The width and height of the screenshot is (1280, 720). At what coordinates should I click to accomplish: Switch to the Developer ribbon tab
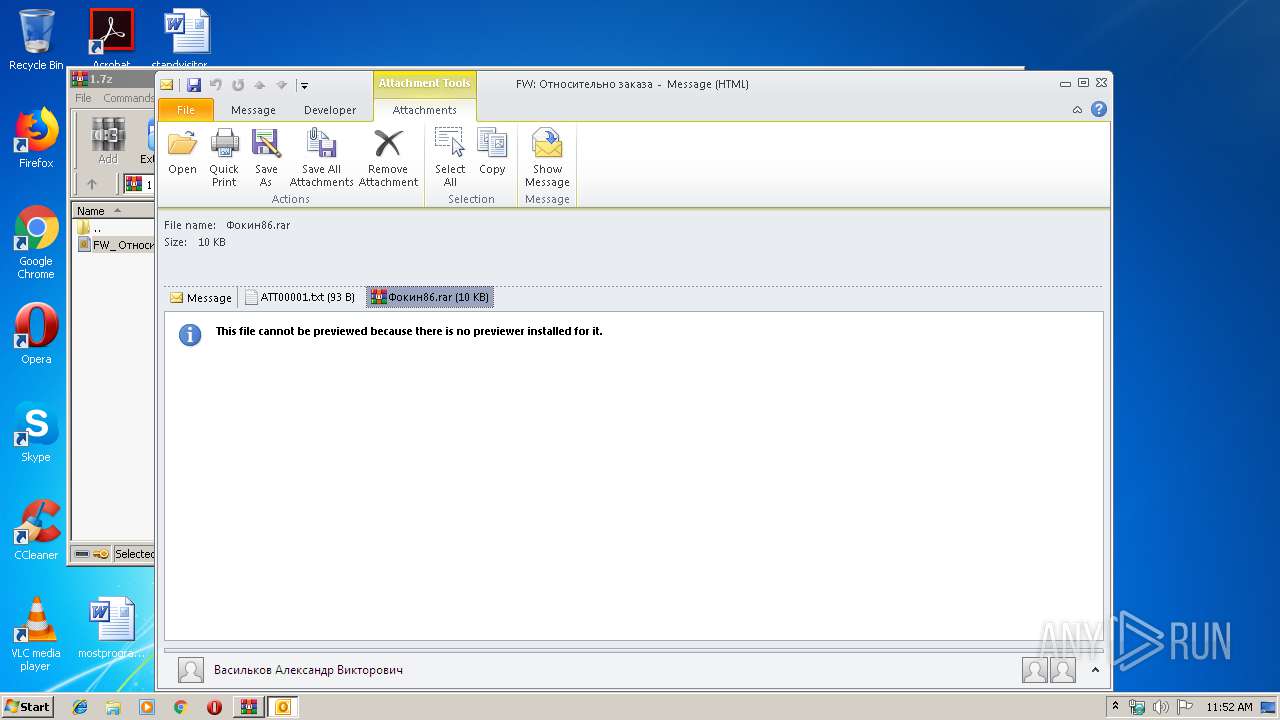point(330,110)
